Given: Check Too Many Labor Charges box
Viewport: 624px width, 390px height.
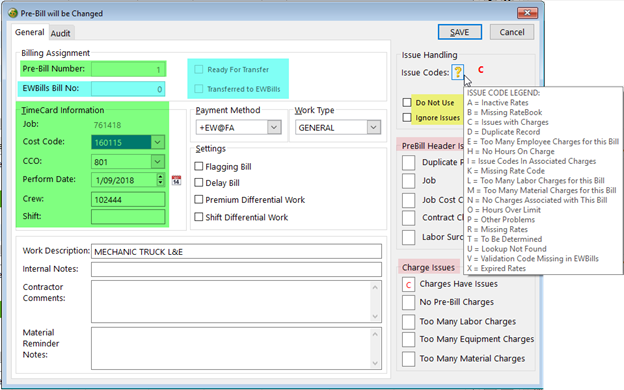Looking at the screenshot, I should [408, 322].
